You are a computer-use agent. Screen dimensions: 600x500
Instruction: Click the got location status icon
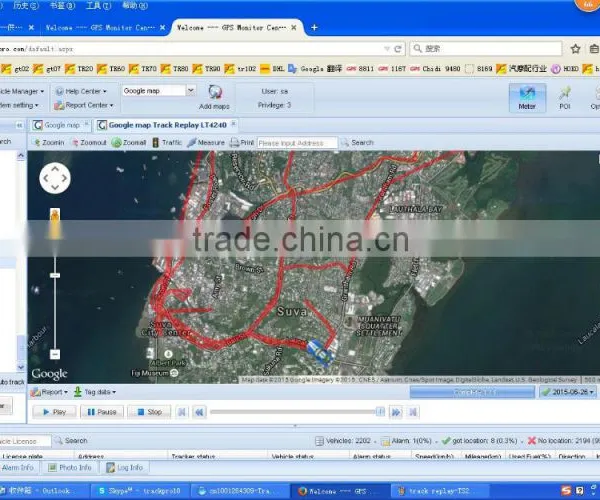446,441
